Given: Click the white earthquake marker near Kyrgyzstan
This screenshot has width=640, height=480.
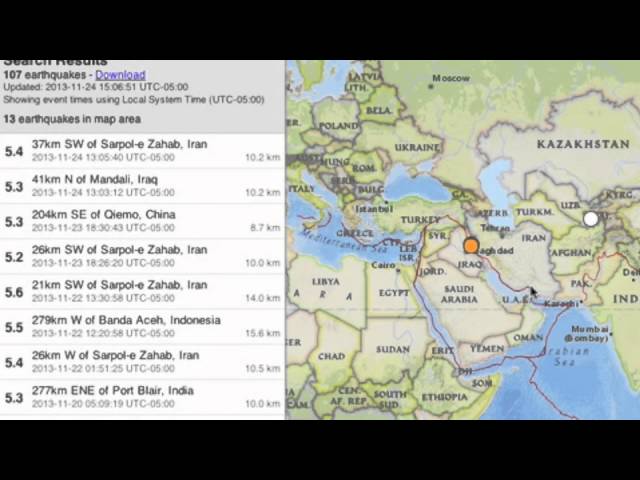Looking at the screenshot, I should tap(591, 218).
